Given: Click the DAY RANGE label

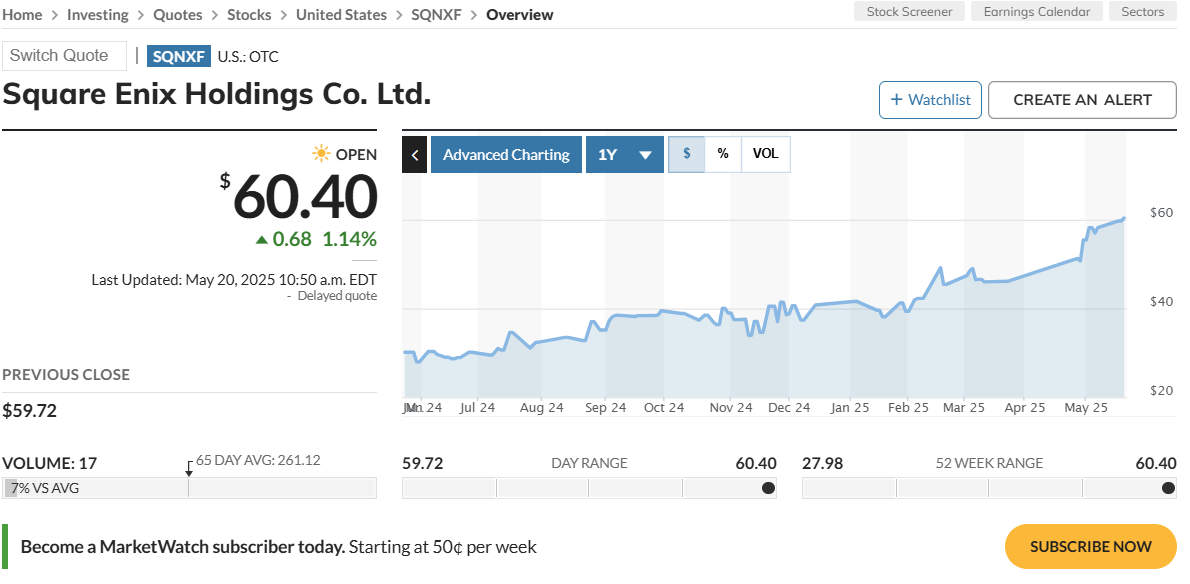Looking at the screenshot, I should [x=590, y=463].
